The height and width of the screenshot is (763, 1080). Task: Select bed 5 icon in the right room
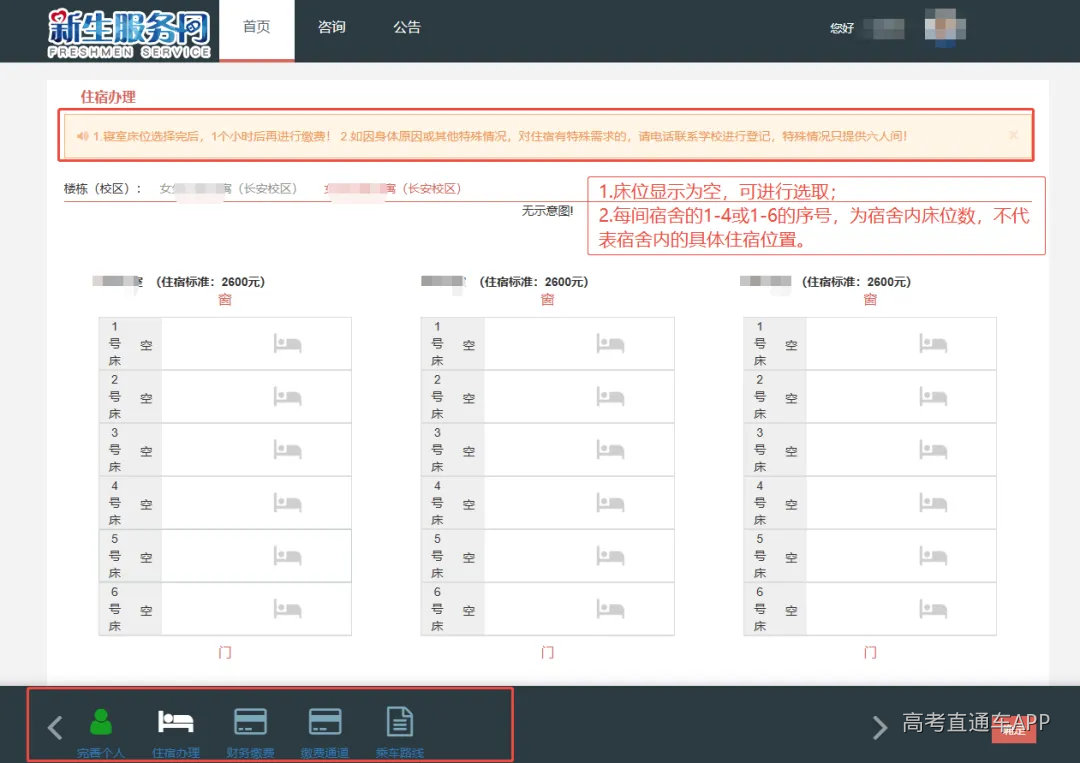[933, 555]
